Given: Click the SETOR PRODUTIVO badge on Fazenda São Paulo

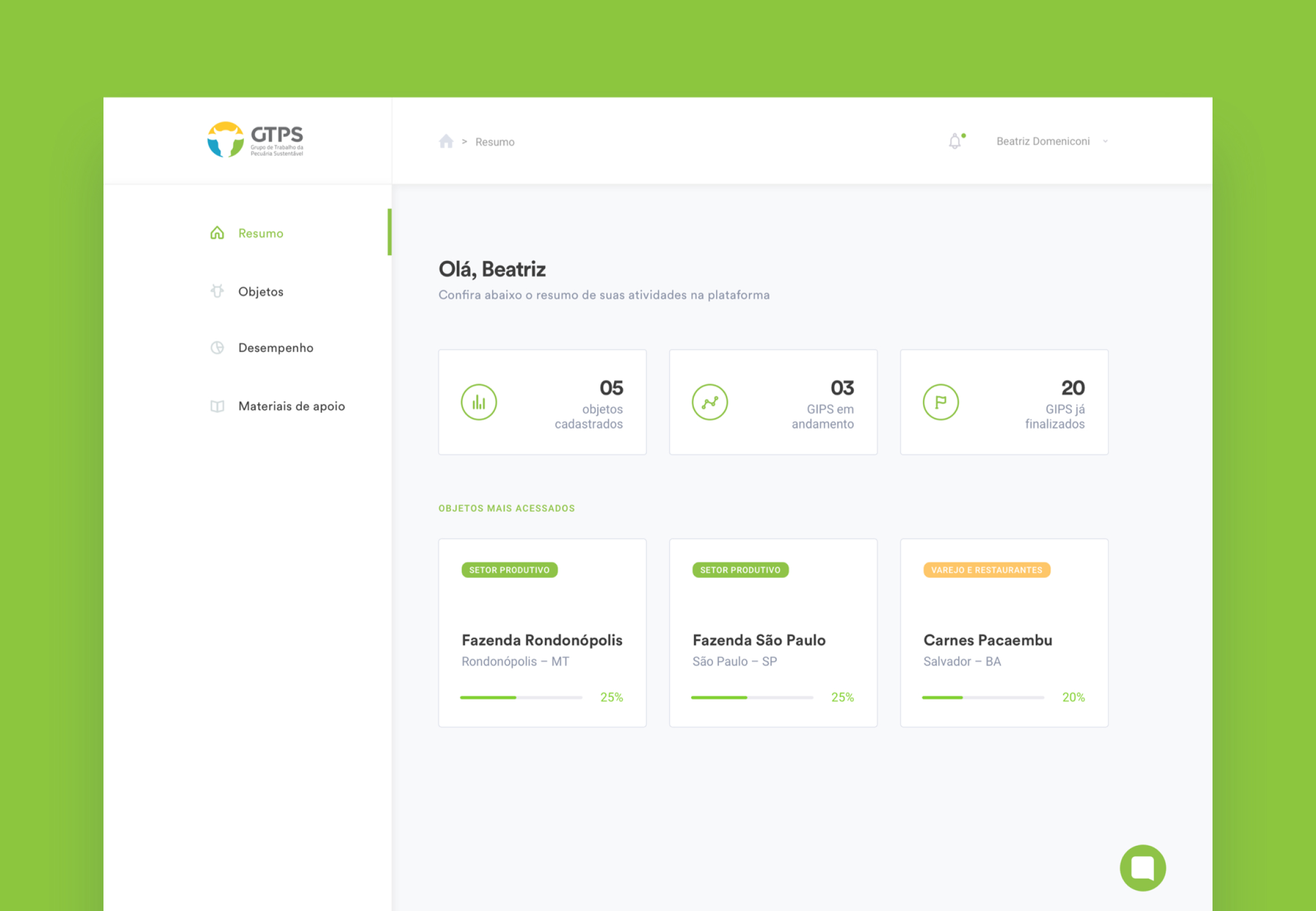Looking at the screenshot, I should 740,569.
